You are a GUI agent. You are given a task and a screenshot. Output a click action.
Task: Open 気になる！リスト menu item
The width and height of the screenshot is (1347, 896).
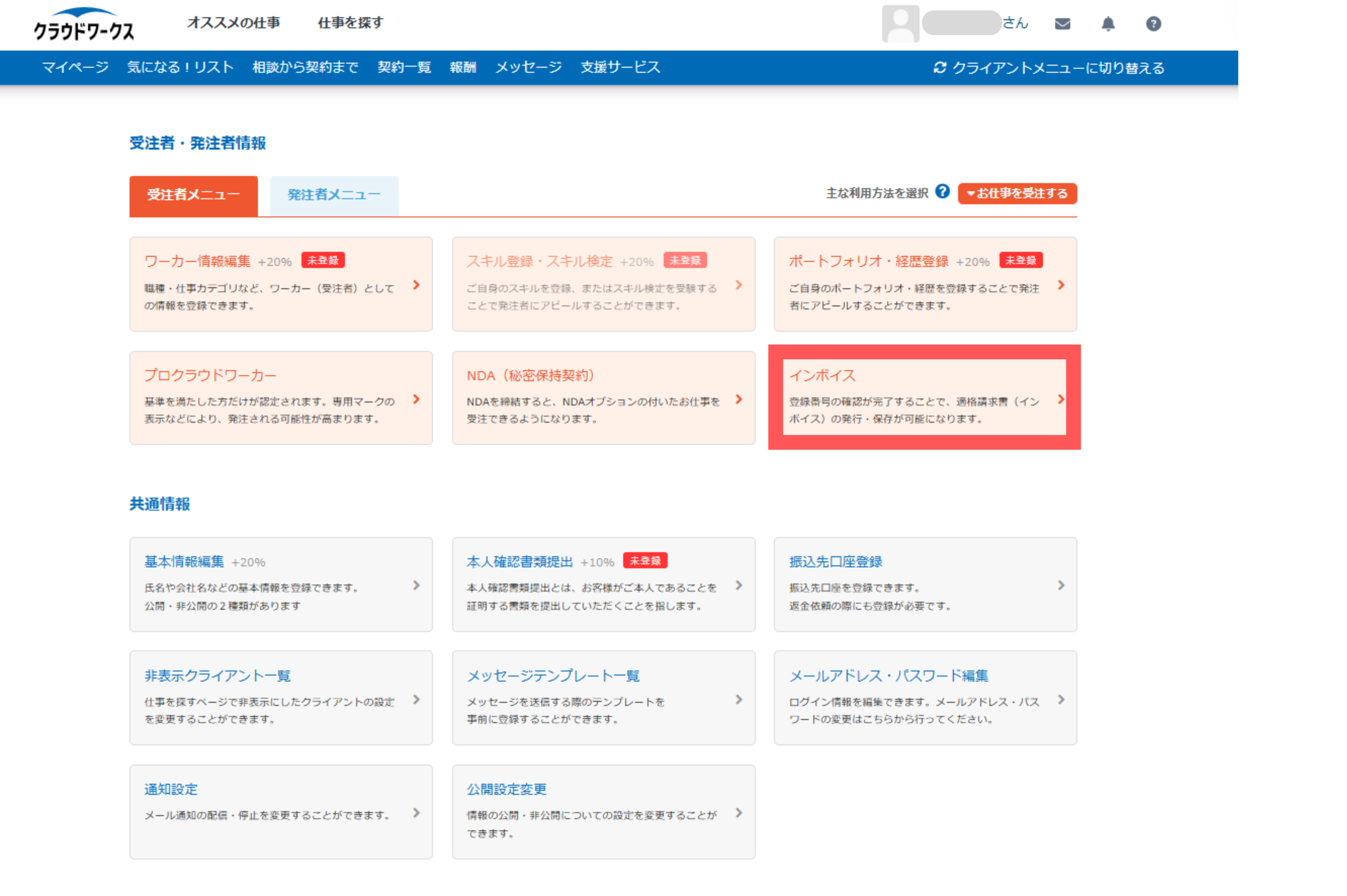click(x=180, y=67)
